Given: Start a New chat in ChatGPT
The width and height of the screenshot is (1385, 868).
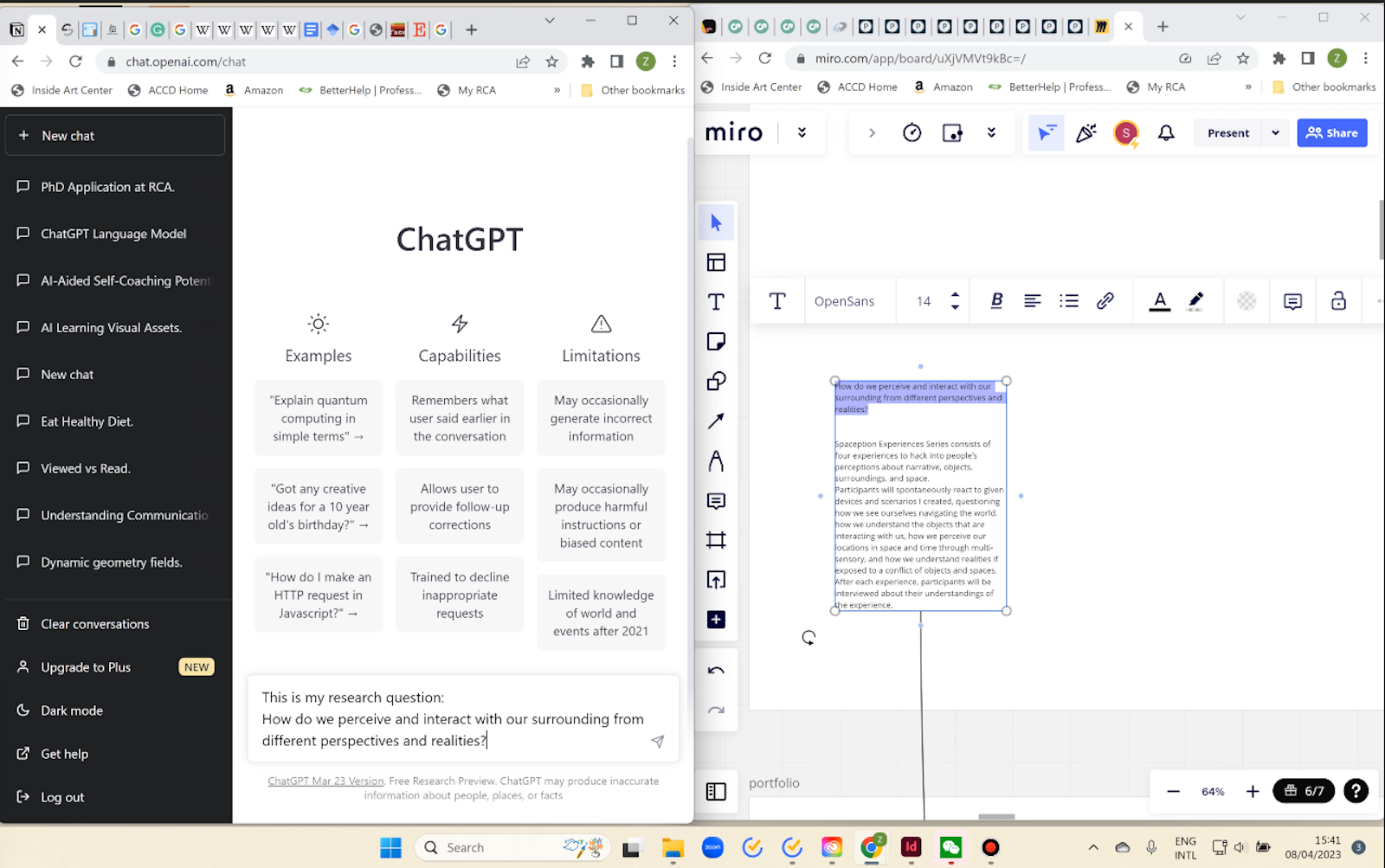Looking at the screenshot, I should click(x=115, y=136).
